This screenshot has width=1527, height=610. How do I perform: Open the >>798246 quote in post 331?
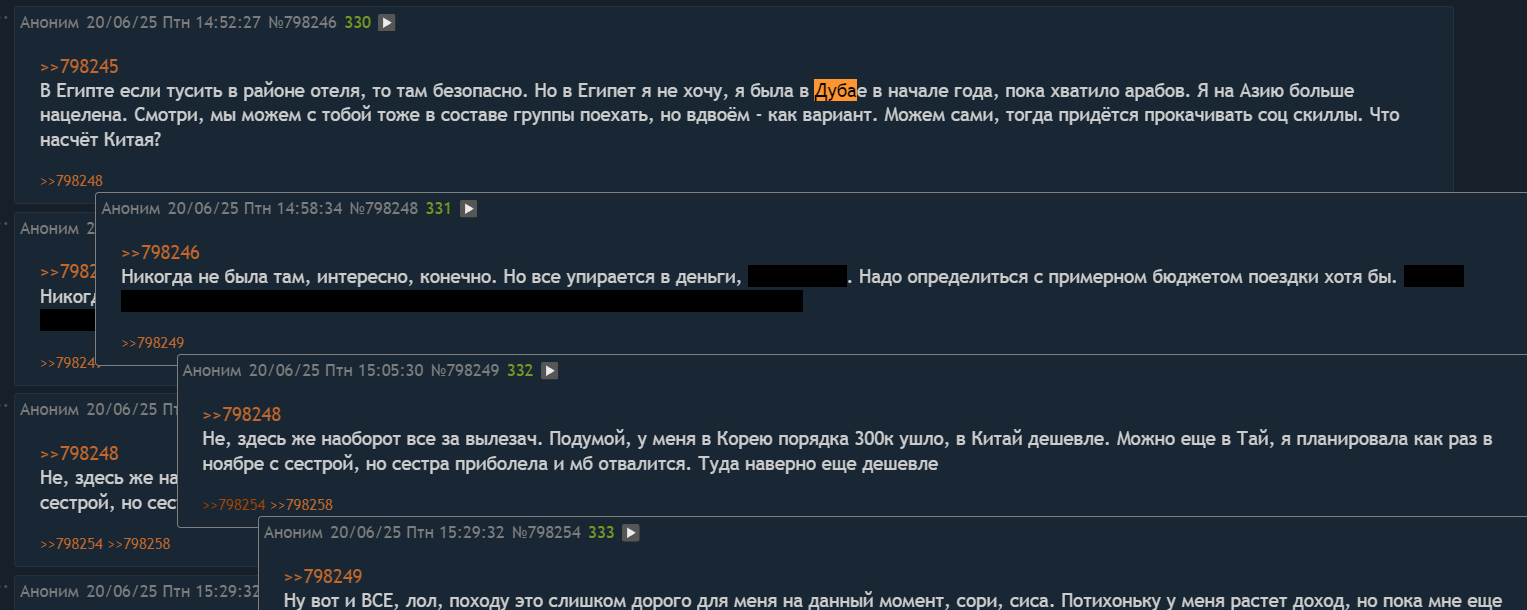tap(160, 253)
